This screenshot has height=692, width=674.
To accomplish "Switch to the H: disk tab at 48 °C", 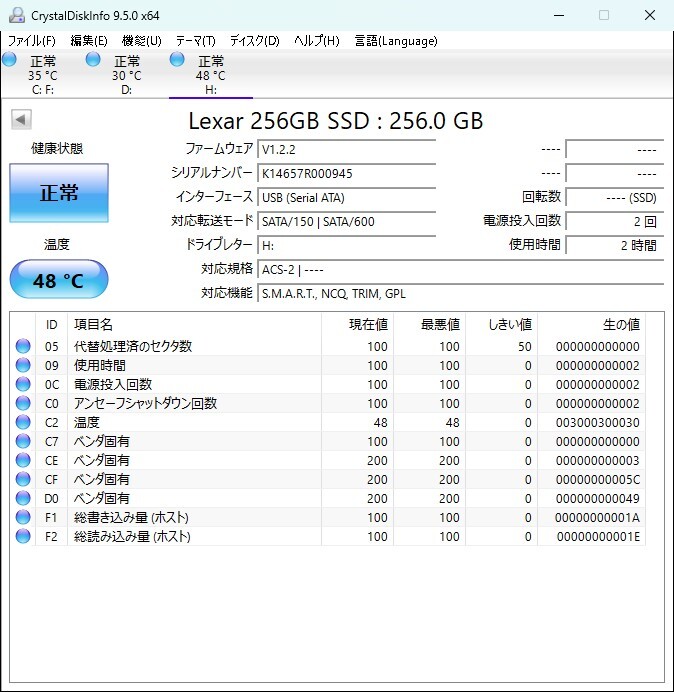I will (x=211, y=75).
